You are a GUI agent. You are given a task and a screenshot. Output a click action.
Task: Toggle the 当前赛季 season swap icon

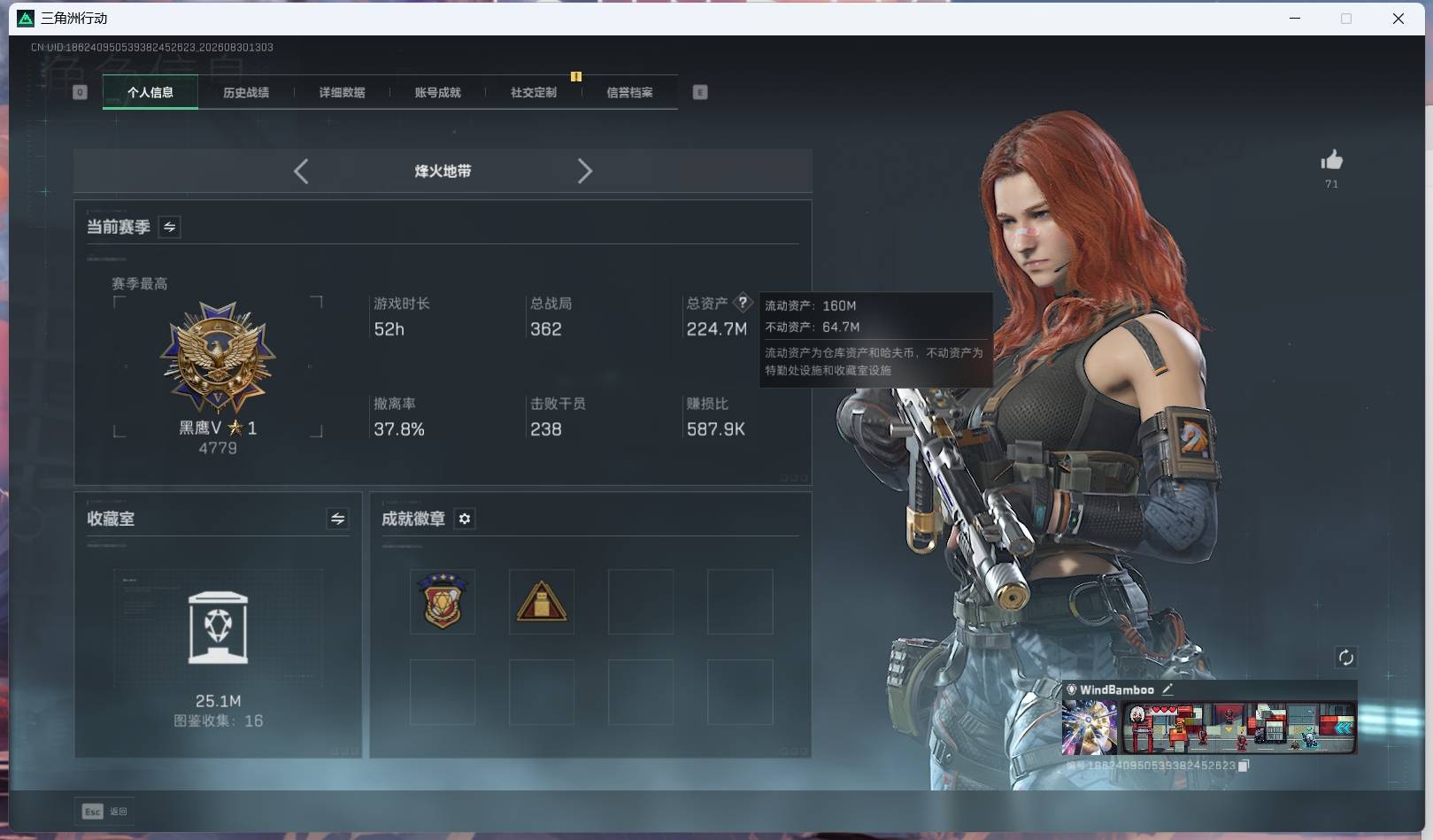[x=169, y=227]
